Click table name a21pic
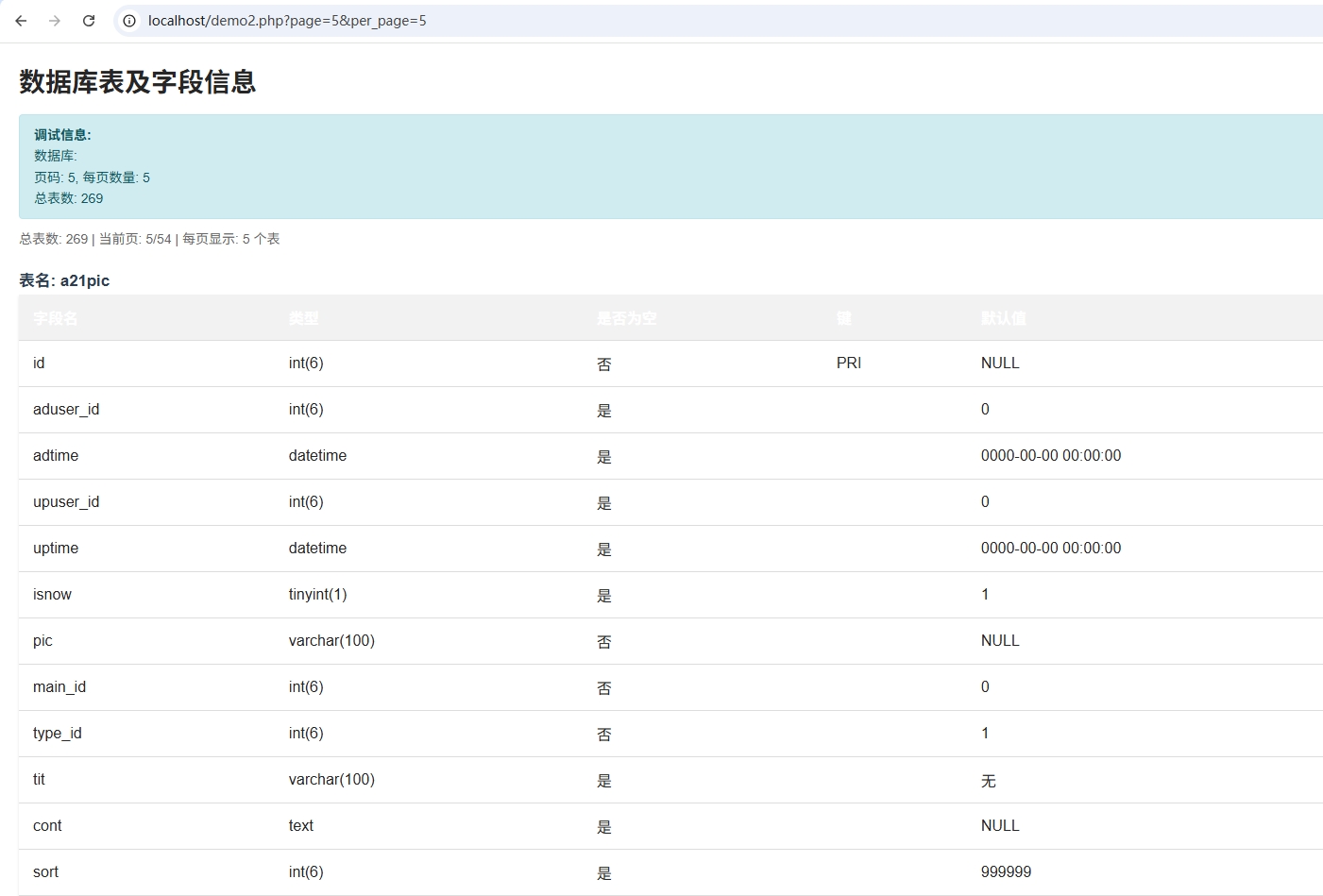Screen dimensions: 1323x896 85,280
